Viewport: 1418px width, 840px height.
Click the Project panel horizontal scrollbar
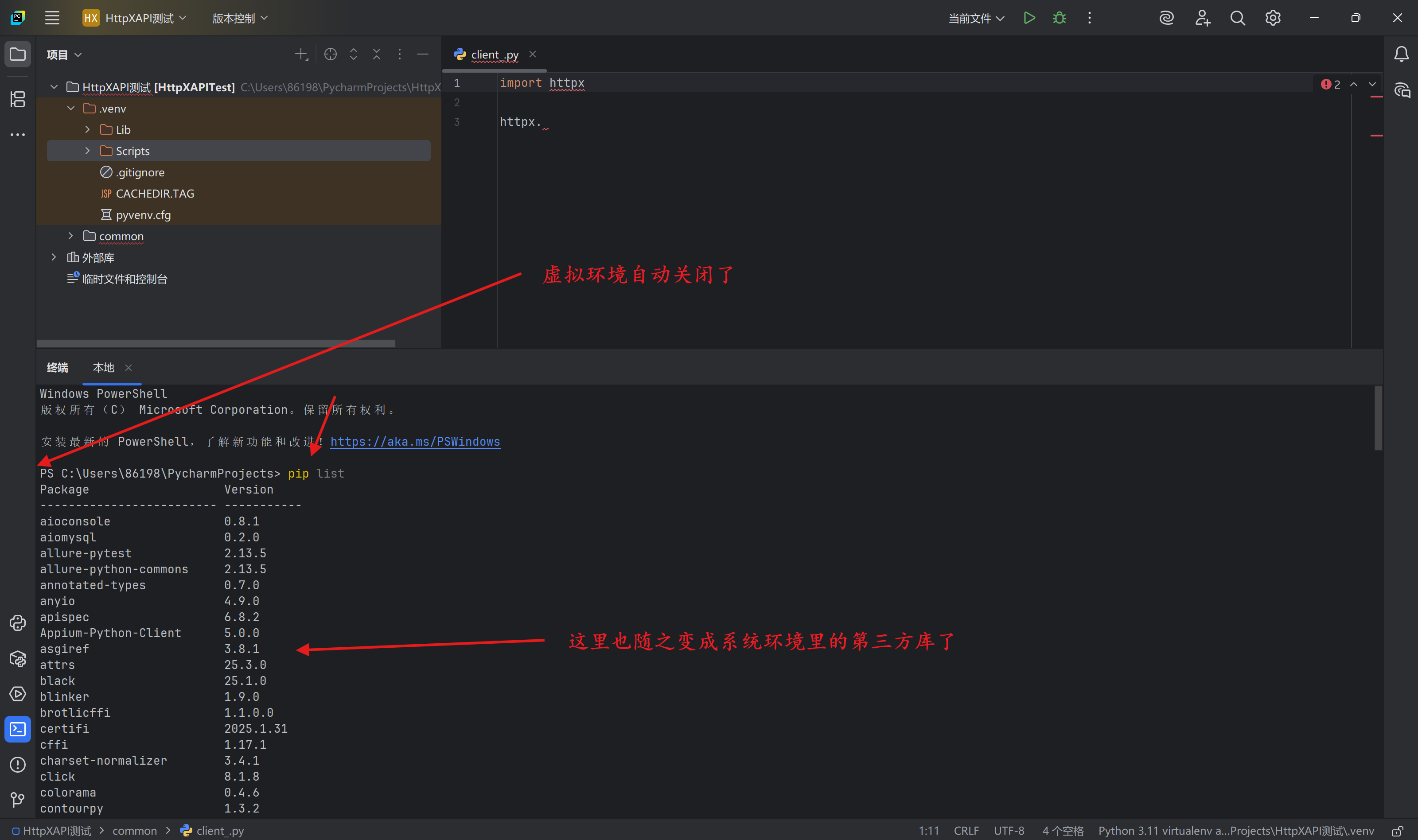(x=215, y=344)
